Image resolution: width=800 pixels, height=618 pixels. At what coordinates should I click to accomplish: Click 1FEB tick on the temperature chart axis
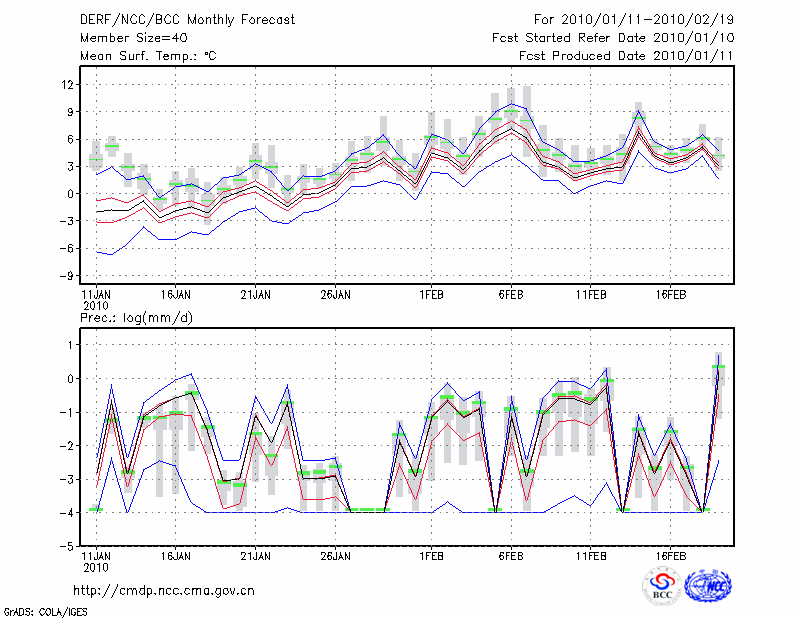coord(431,295)
